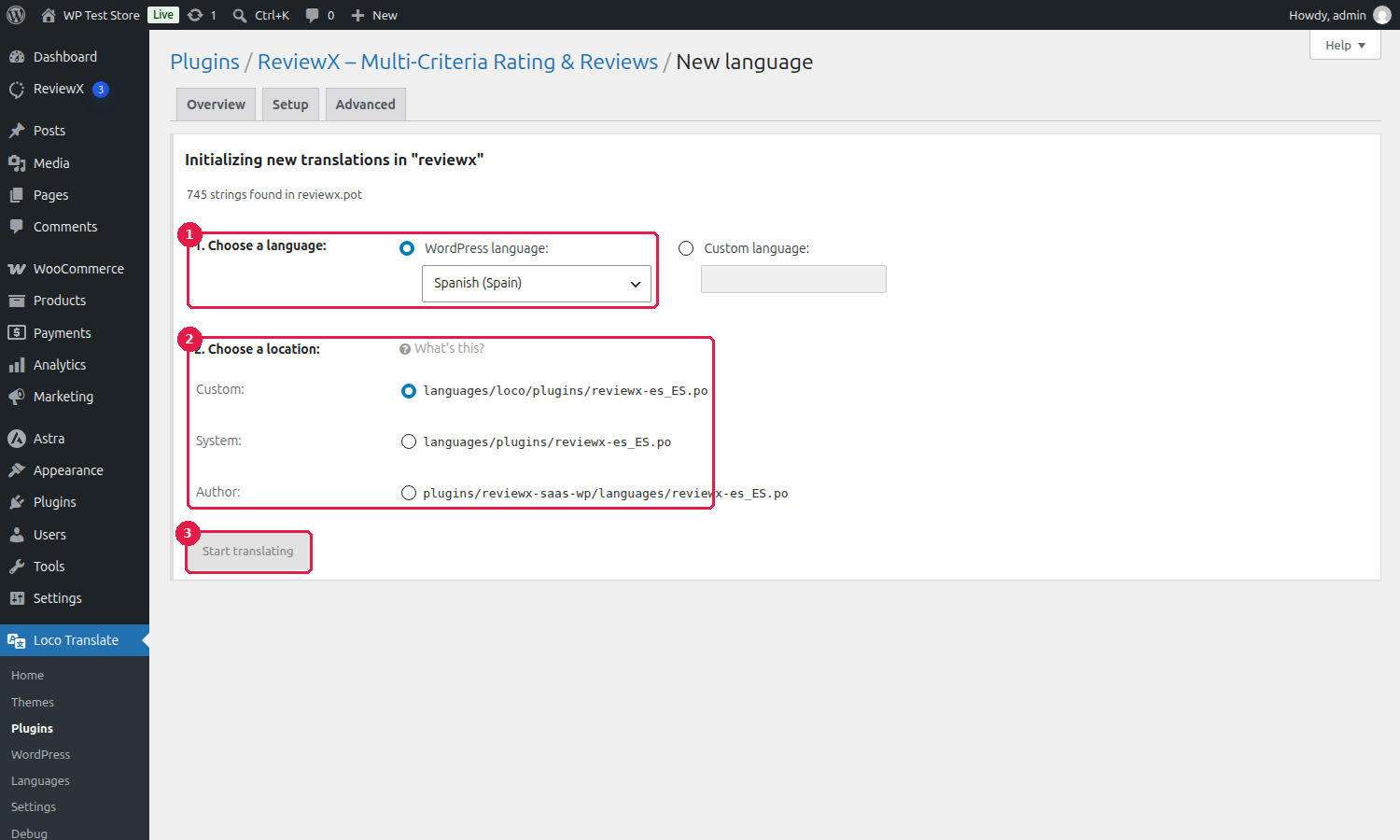Image resolution: width=1400 pixels, height=840 pixels.
Task: Open the WP Test Store home icon
Action: click(49, 15)
